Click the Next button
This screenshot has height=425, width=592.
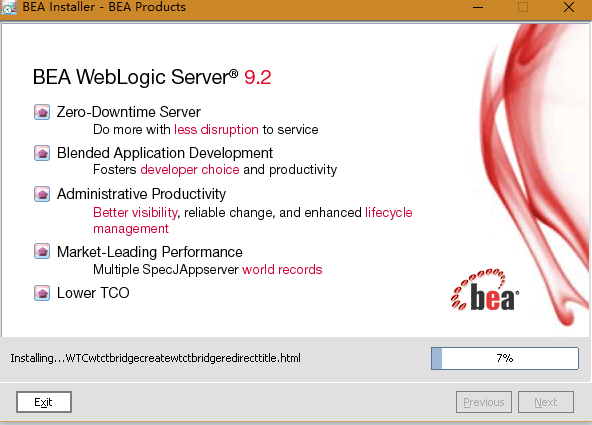coord(546,402)
